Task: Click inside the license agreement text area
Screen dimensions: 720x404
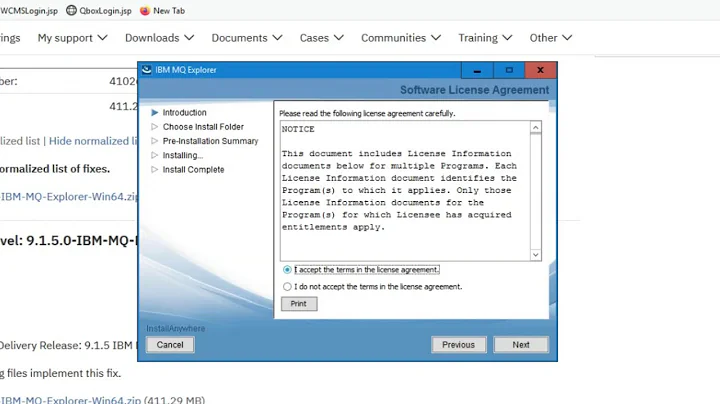Action: (405, 191)
